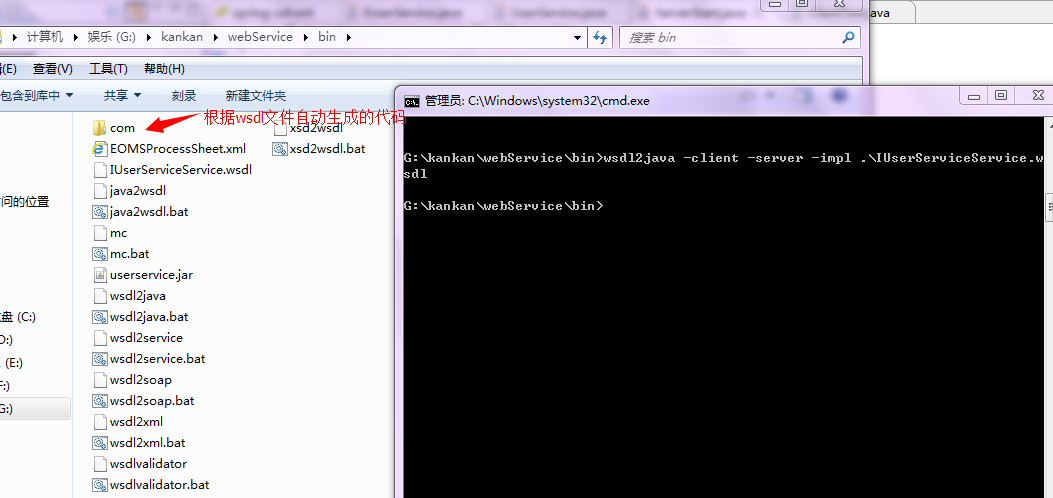Select the wsdl2soap file without extension
Viewport: 1053px width, 498px height.
(141, 380)
